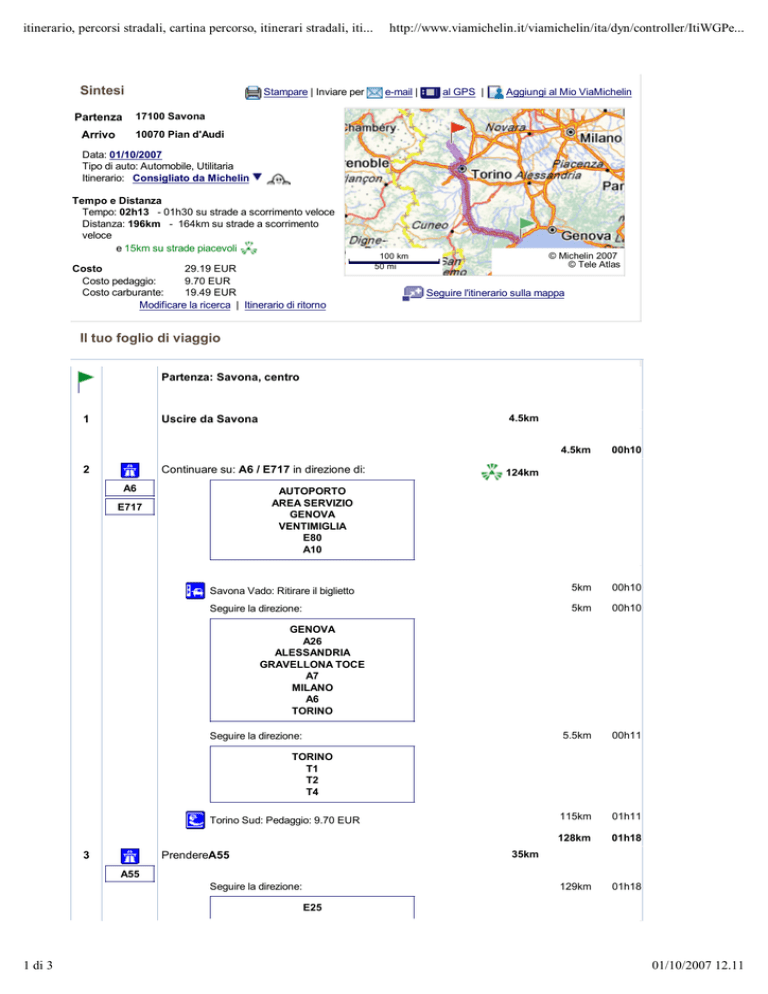Click the toll payment icon at Torino Sud

pyautogui.click(x=195, y=820)
